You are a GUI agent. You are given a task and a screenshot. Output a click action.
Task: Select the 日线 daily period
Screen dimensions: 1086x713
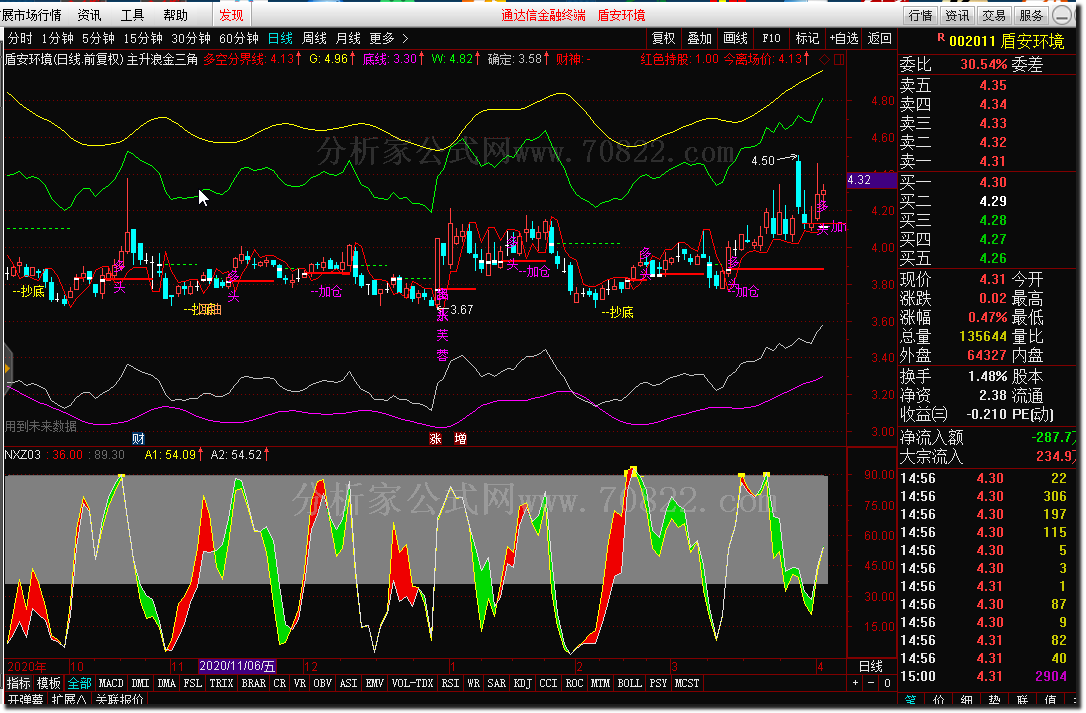click(x=281, y=38)
